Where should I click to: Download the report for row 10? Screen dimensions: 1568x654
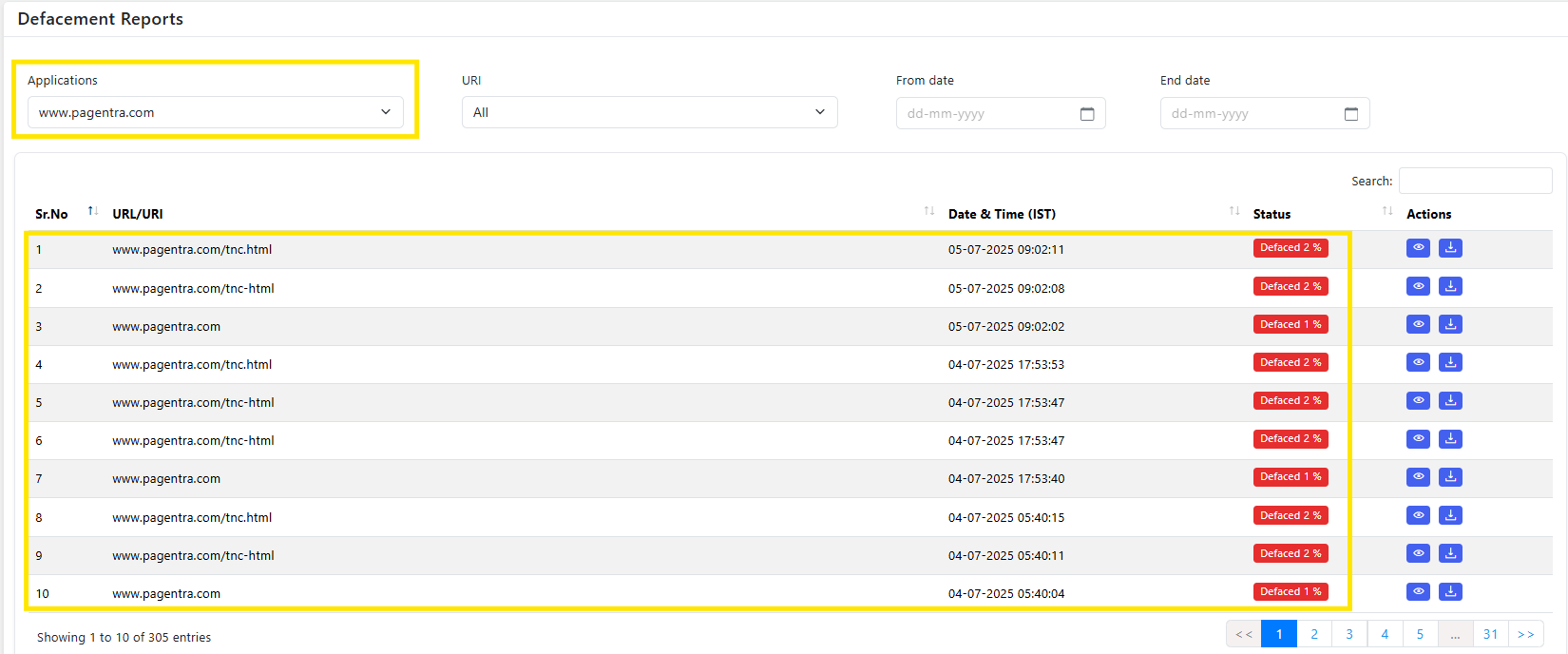coord(1450,591)
